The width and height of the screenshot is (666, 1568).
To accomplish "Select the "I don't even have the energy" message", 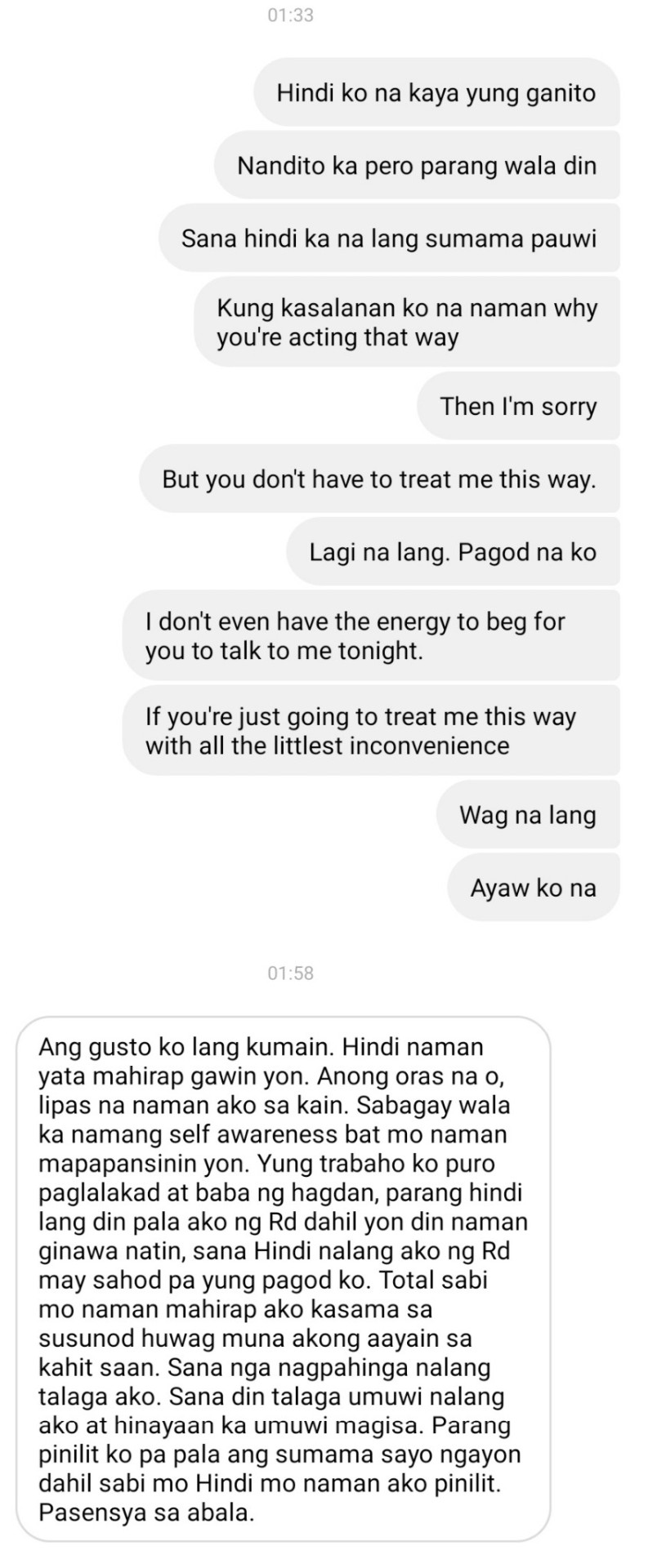I will 371,635.
